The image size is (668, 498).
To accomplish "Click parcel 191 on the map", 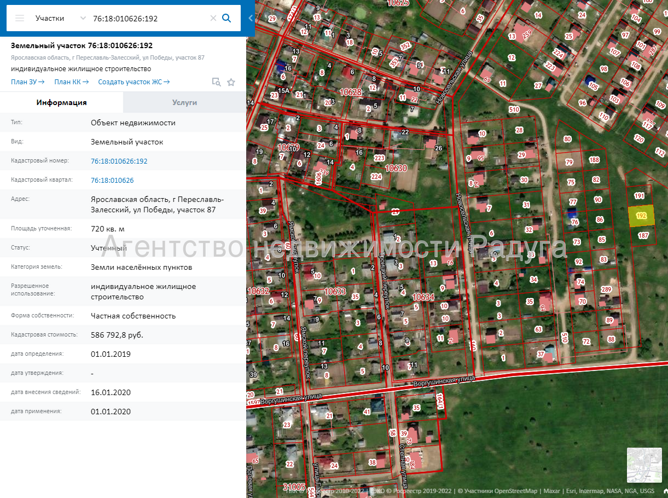I will pos(639,196).
